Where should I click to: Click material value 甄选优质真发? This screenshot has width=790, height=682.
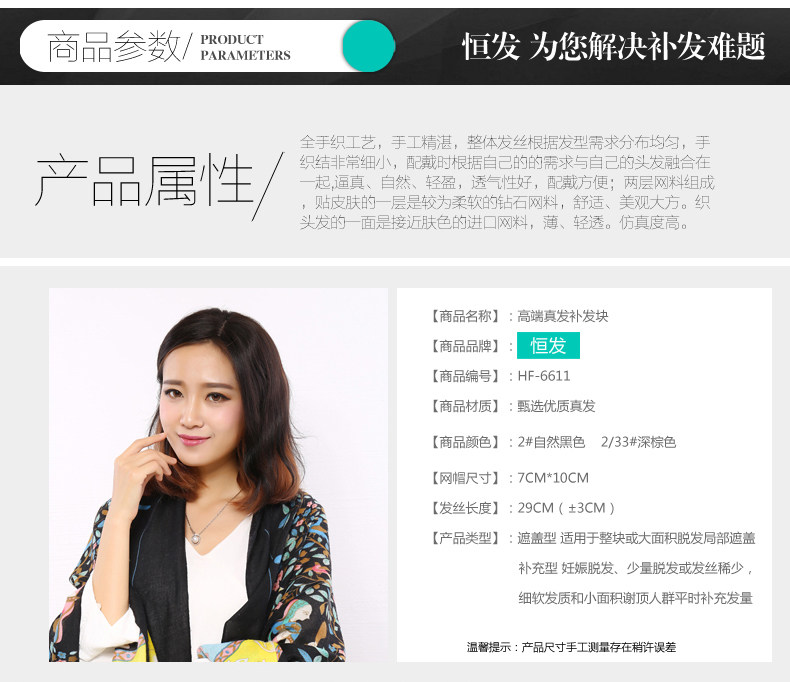556,406
